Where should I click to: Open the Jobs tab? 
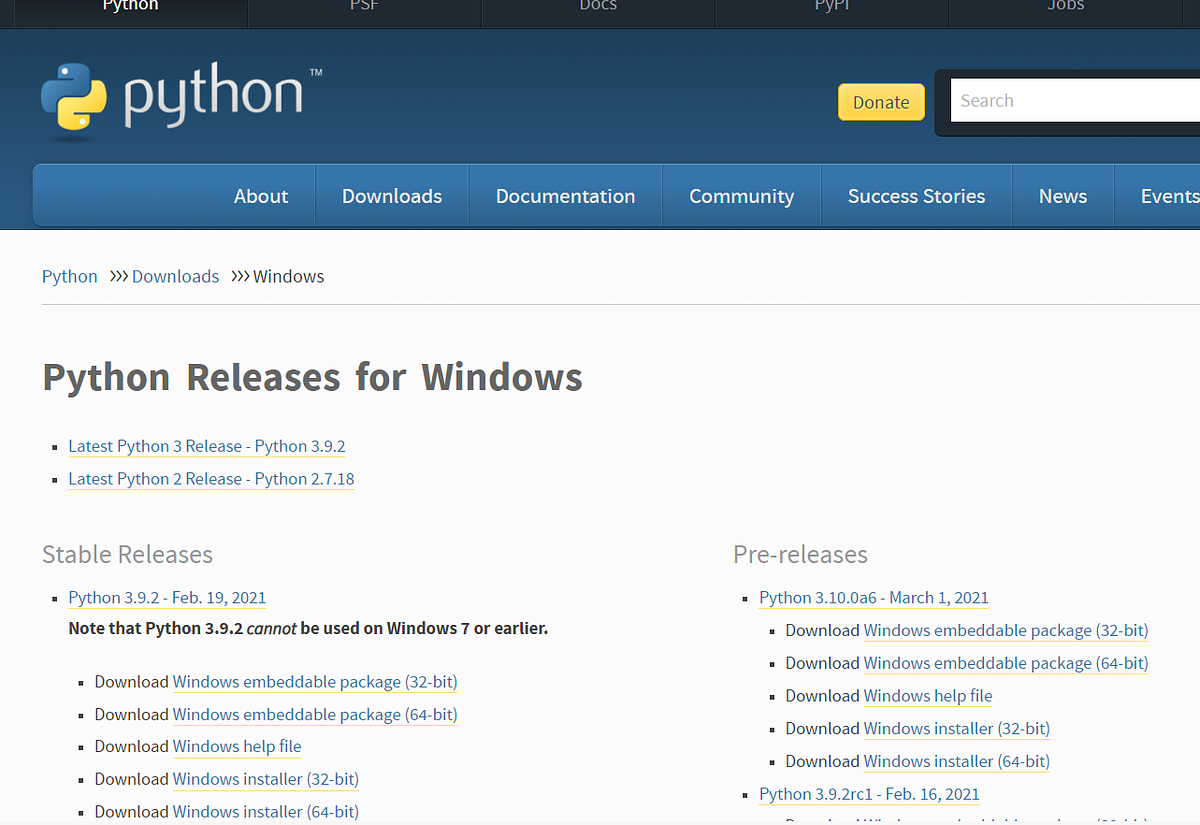(1066, 8)
